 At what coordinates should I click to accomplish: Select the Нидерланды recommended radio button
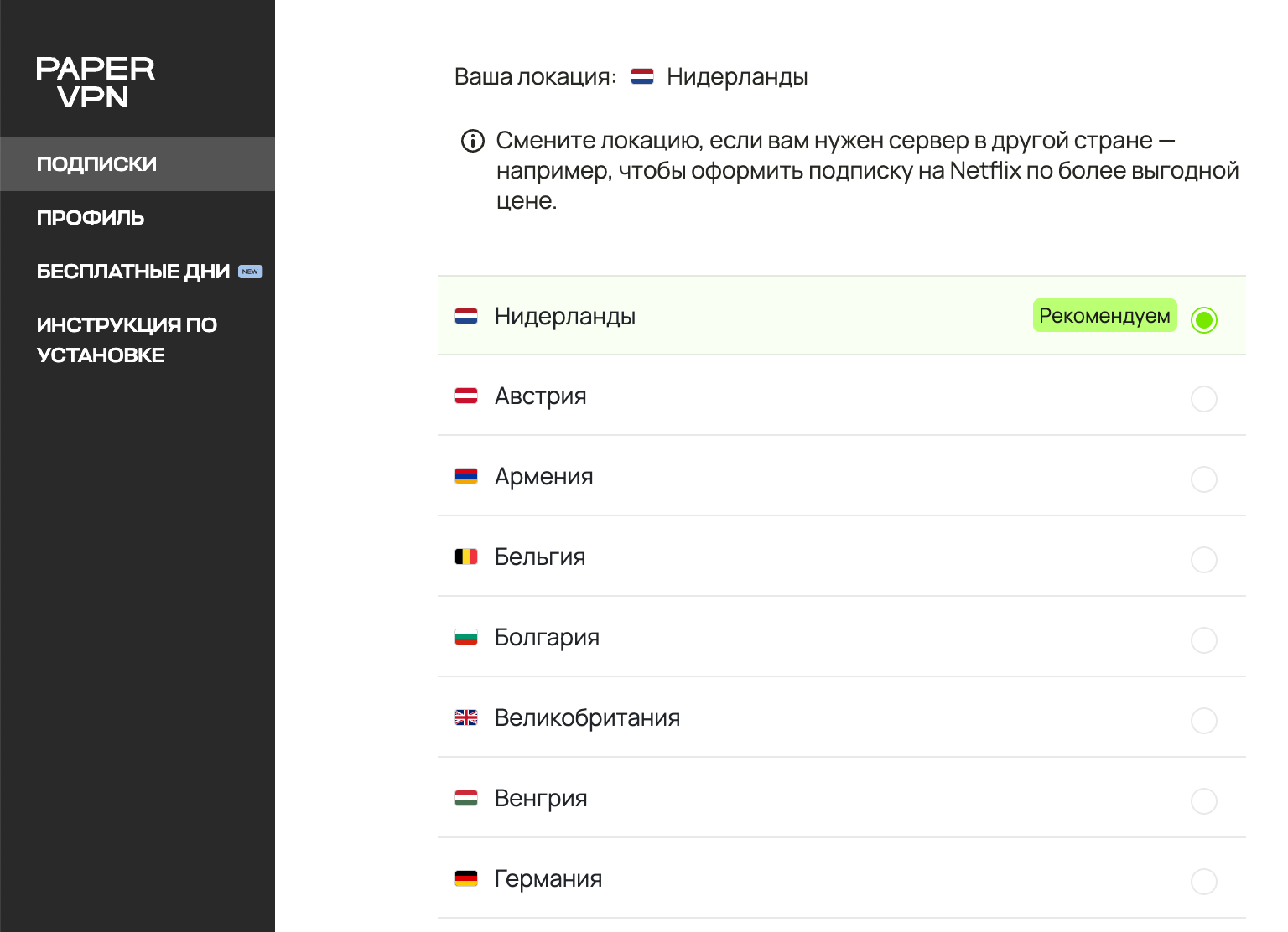click(x=1203, y=319)
